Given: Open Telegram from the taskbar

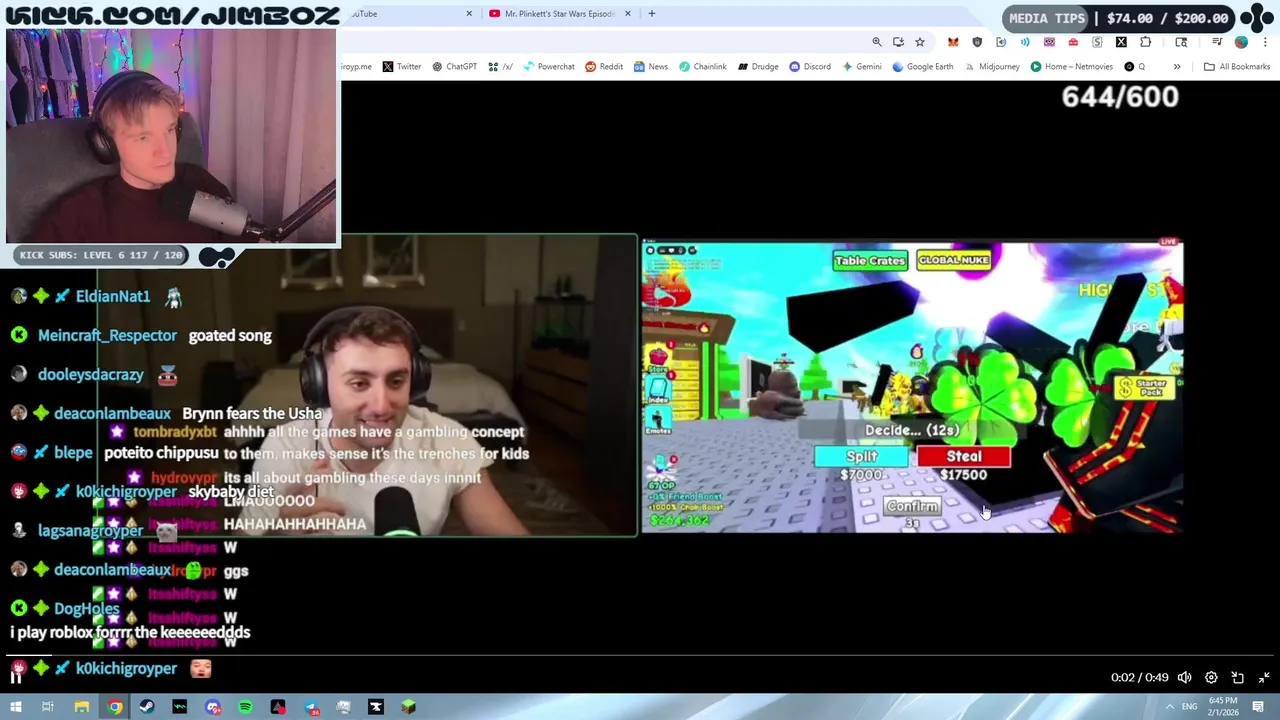Looking at the screenshot, I should [311, 707].
